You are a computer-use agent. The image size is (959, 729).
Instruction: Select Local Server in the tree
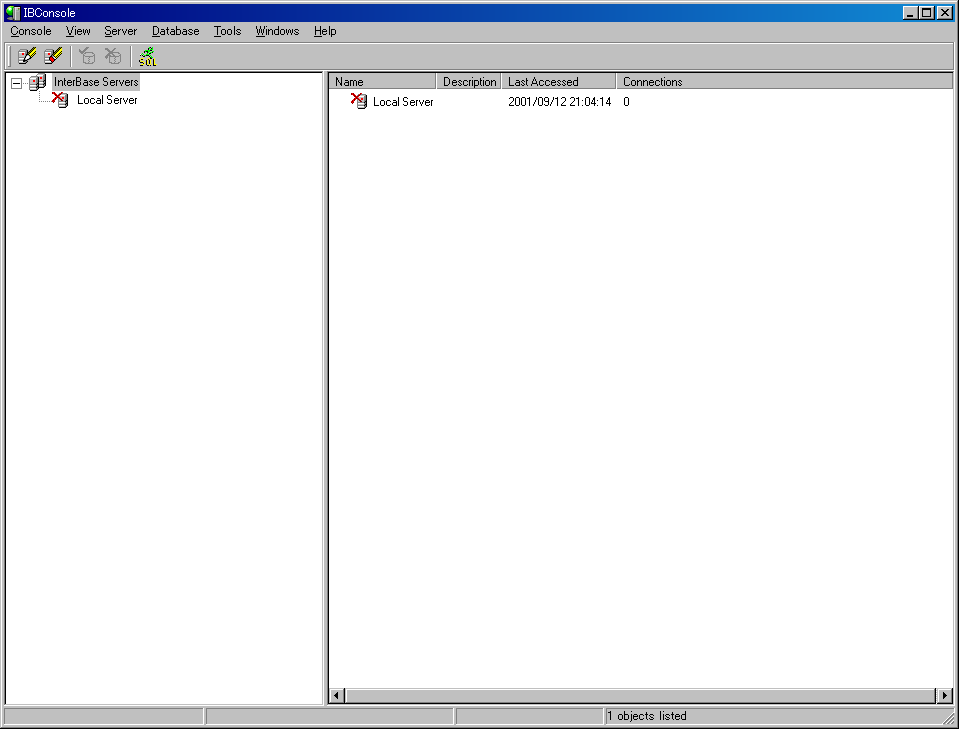click(x=107, y=100)
